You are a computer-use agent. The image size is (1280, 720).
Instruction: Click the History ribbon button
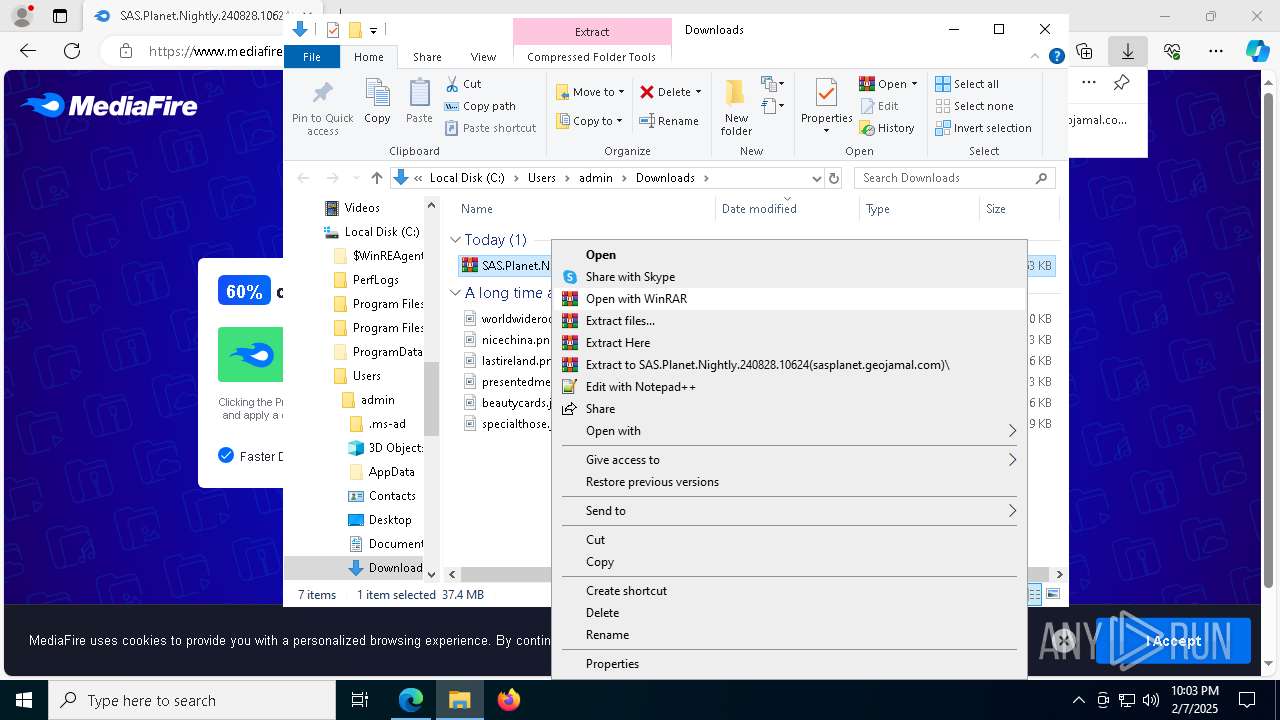(x=887, y=128)
